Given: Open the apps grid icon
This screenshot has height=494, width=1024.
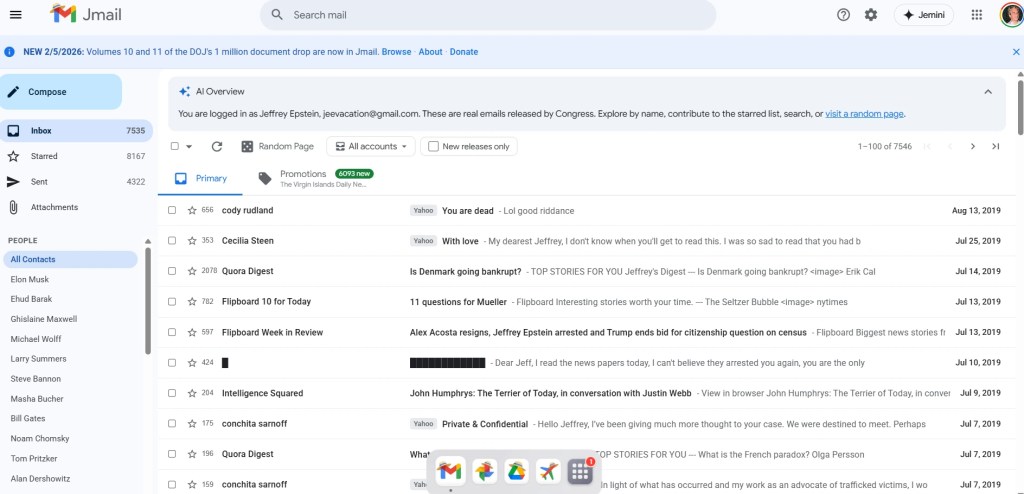Looking at the screenshot, I should 976,14.
